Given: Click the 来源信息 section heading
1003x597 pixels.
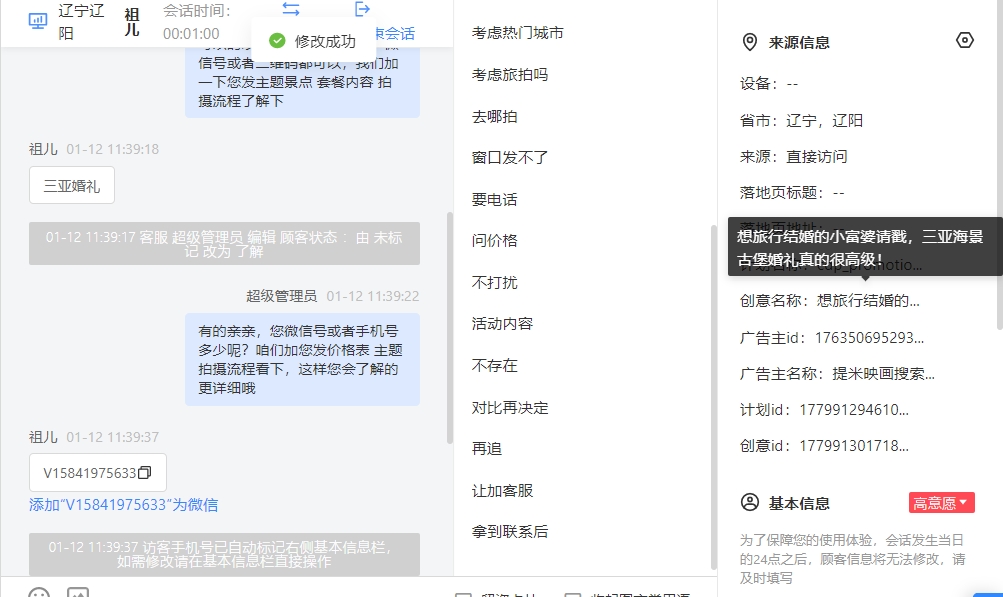Looking at the screenshot, I should pos(799,43).
